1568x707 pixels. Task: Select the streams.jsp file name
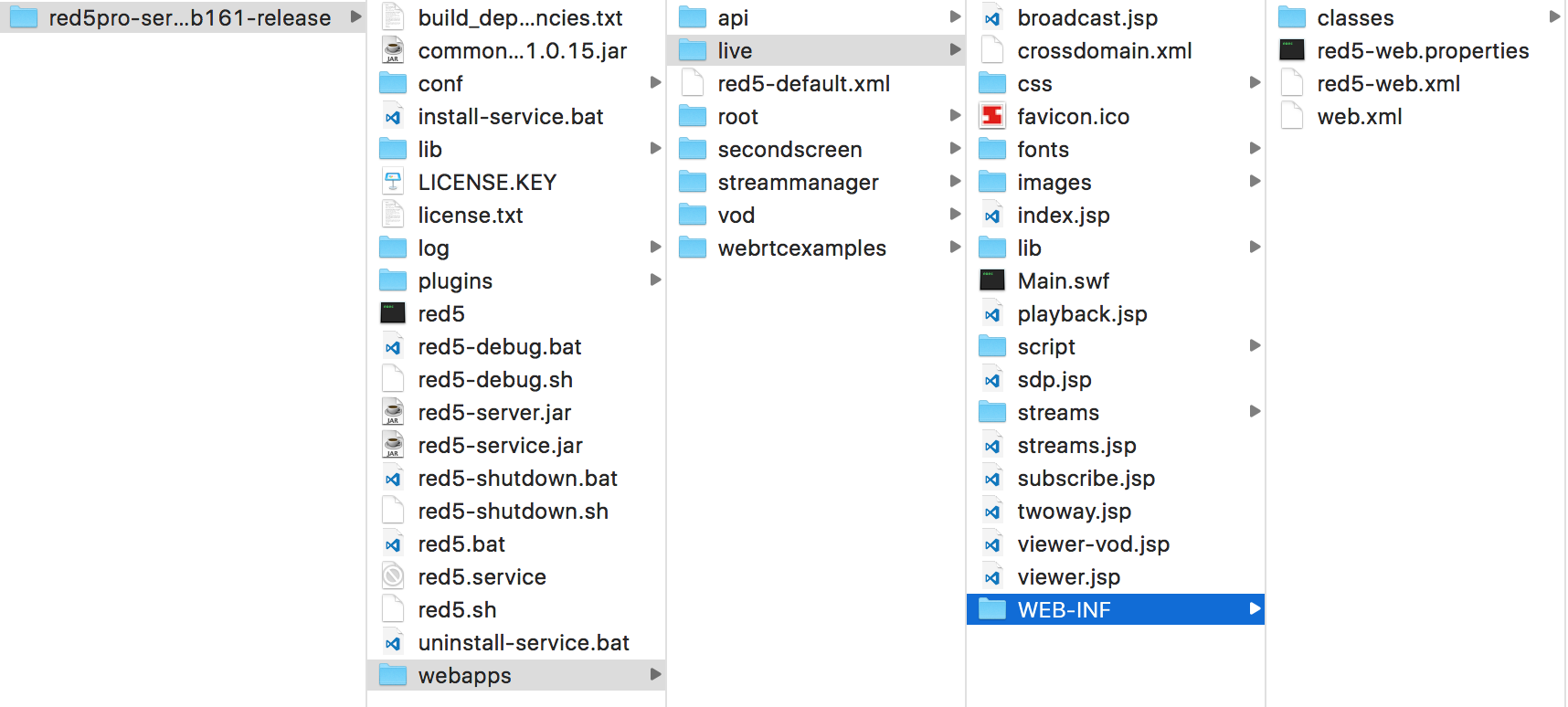[1076, 445]
